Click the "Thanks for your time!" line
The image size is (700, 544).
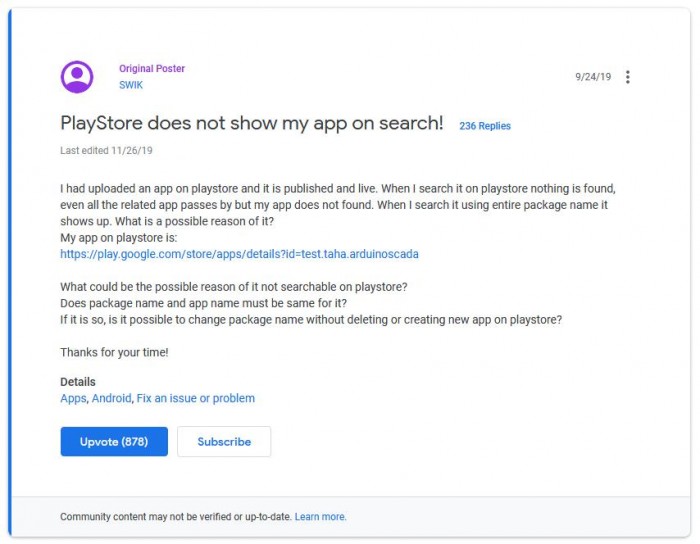click(113, 352)
